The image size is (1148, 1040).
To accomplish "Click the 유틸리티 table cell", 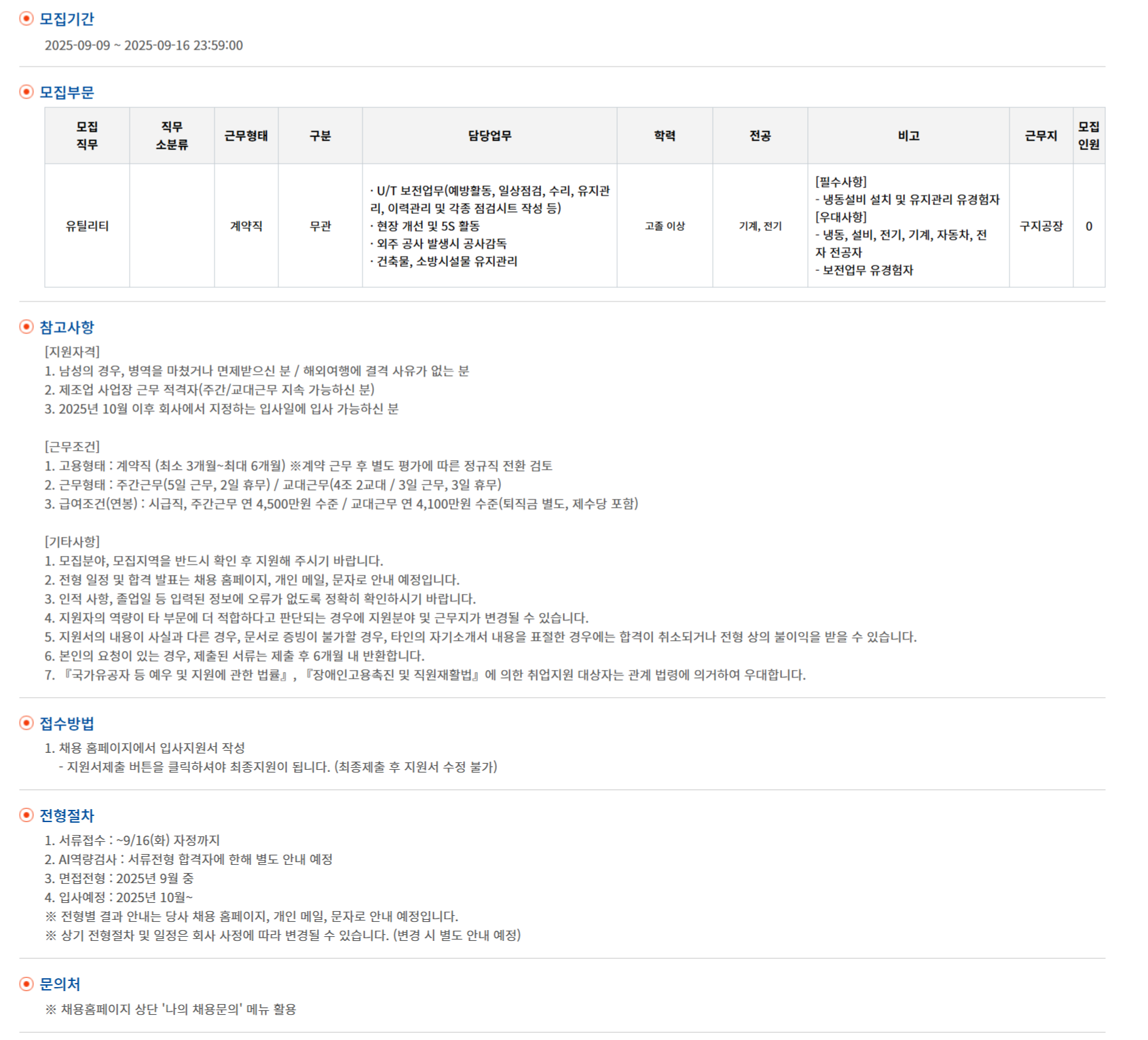I will (87, 226).
